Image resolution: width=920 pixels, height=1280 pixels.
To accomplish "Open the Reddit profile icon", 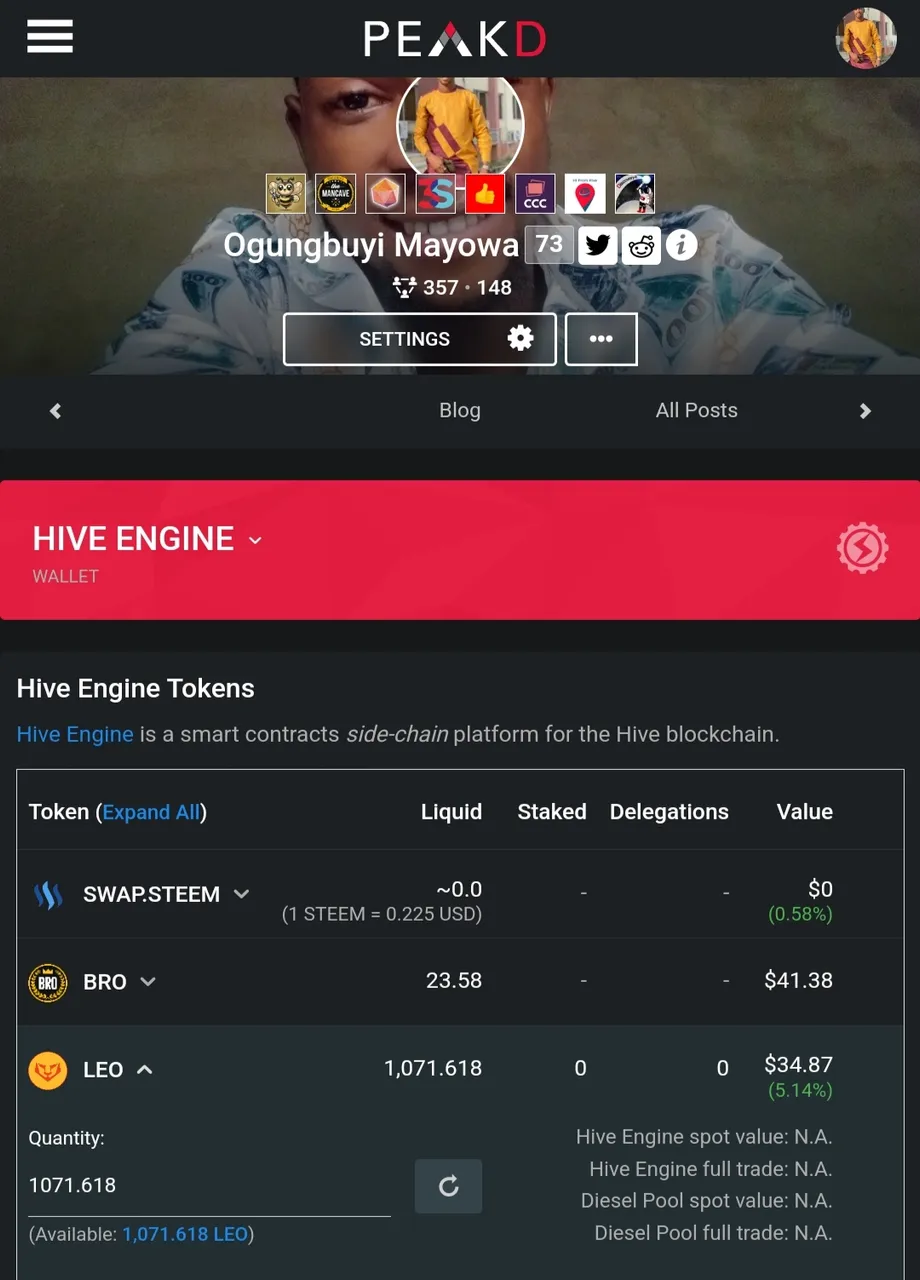I will click(x=641, y=244).
